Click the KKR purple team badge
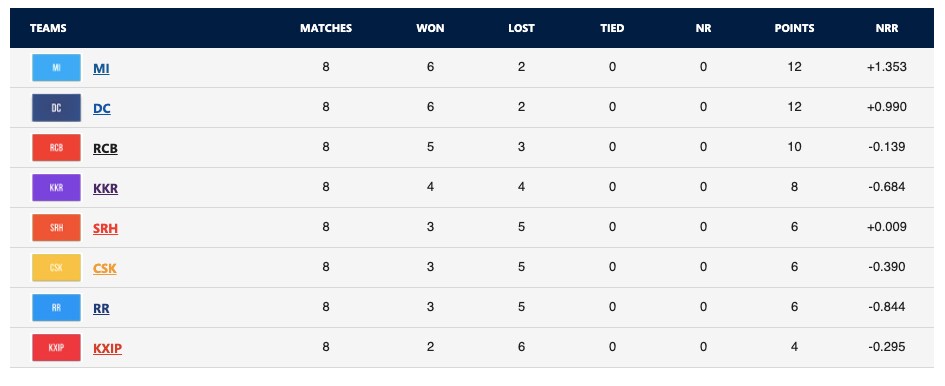 coord(56,188)
